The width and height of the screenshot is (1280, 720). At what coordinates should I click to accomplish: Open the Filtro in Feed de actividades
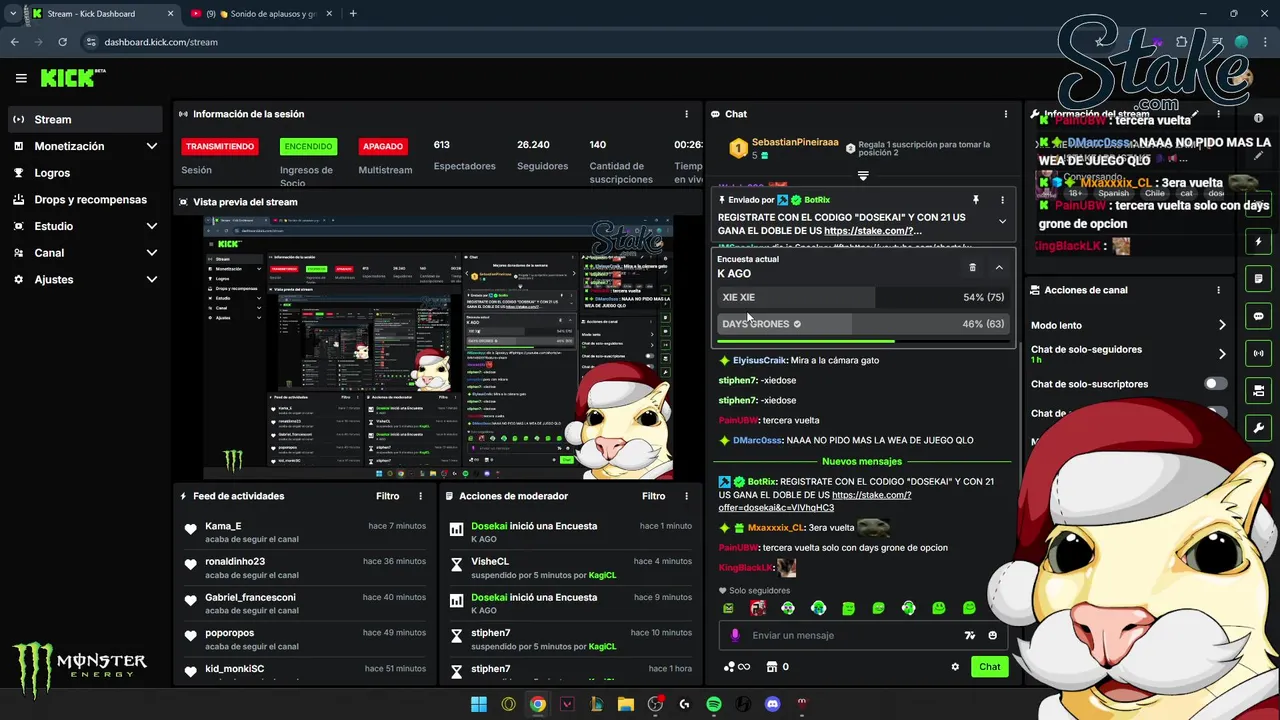(x=388, y=496)
